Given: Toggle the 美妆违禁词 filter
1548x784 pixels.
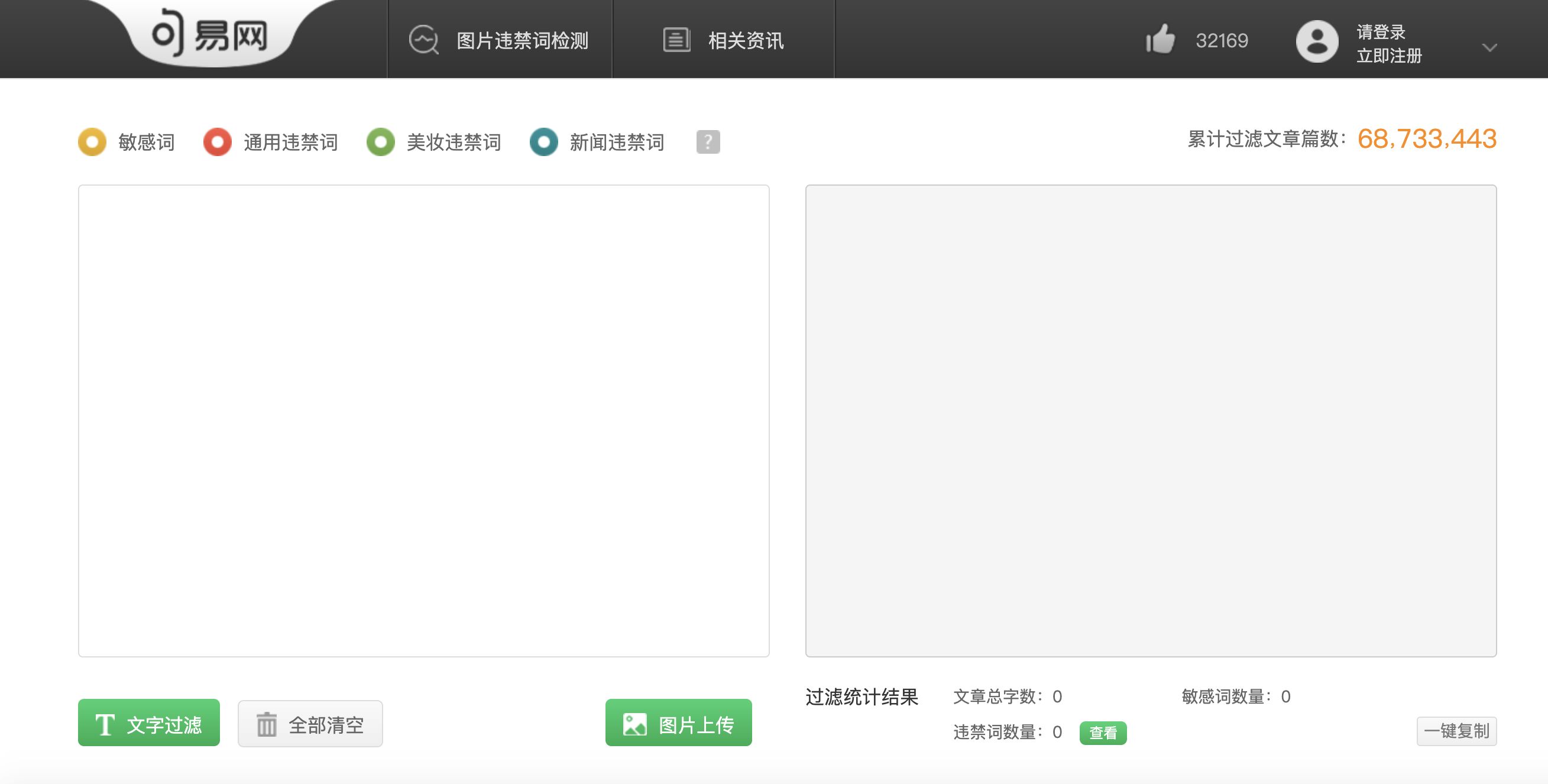Looking at the screenshot, I should point(381,142).
